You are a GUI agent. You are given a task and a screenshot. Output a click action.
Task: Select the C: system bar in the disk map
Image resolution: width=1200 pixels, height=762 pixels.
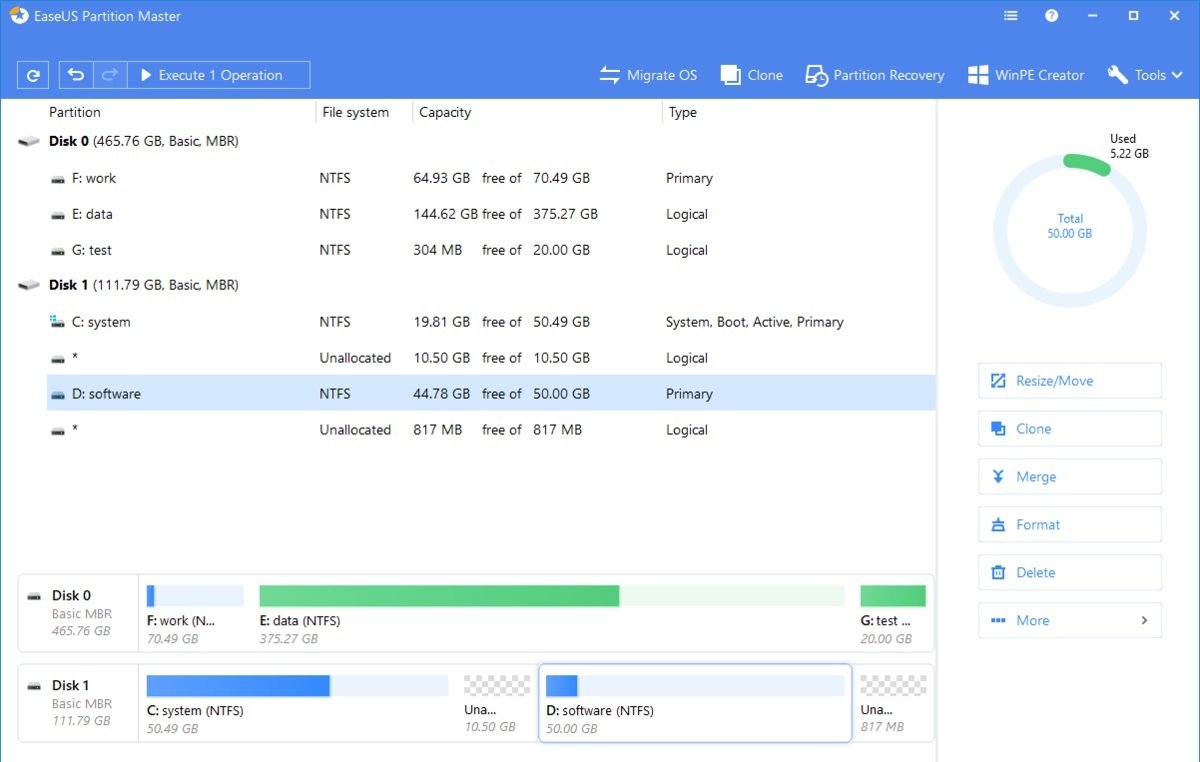point(297,686)
